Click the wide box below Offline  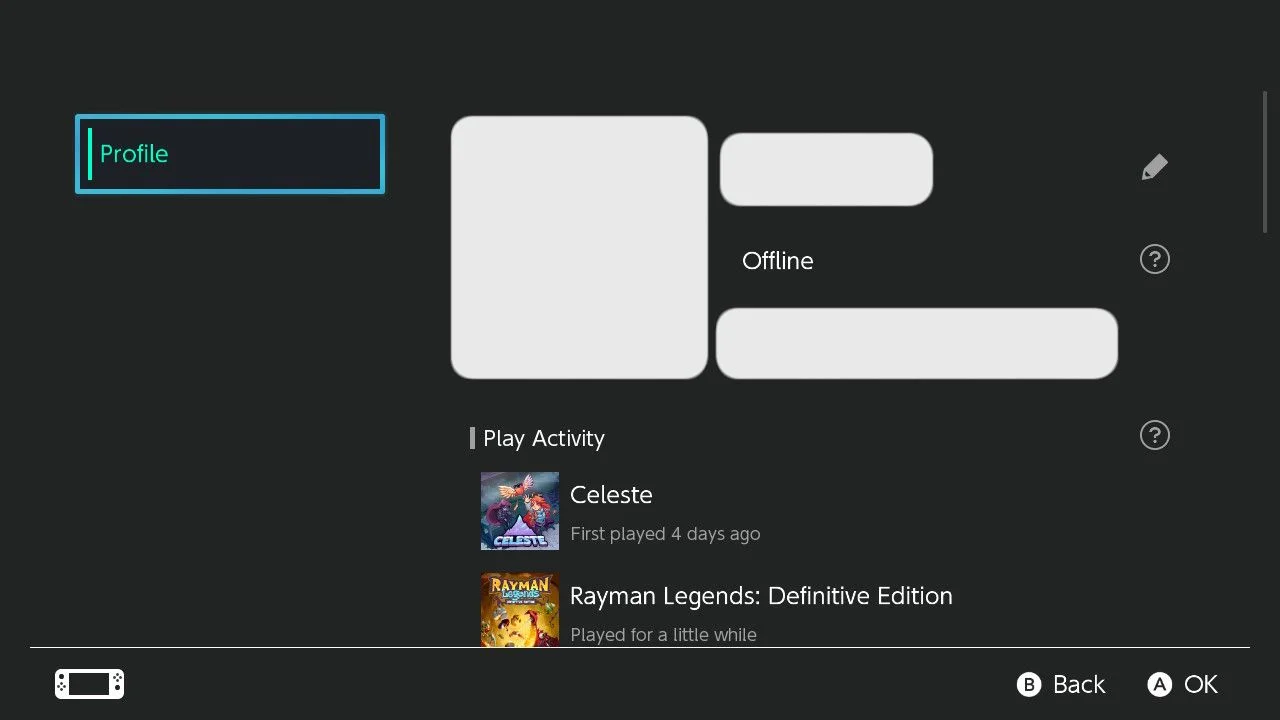(x=916, y=343)
